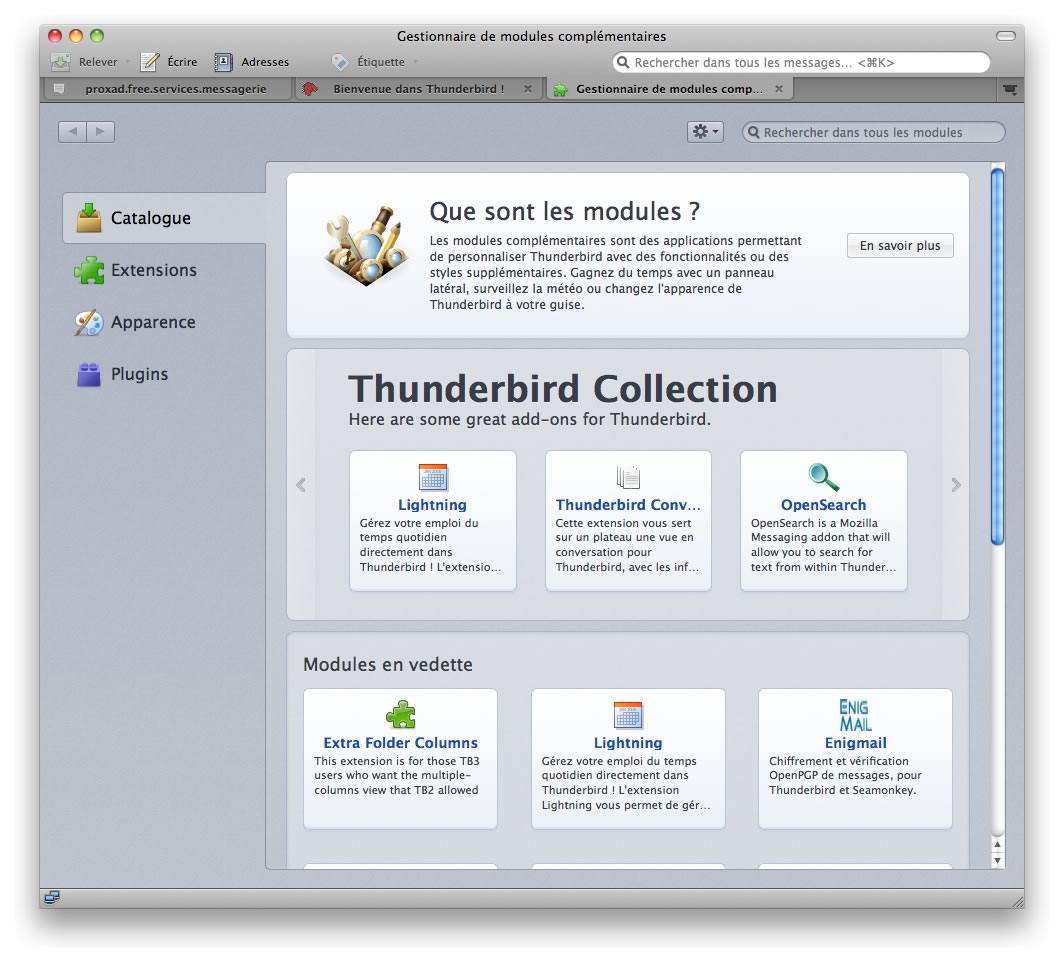The height and width of the screenshot is (963, 1064).
Task: Open the Plugins category
Action: [164, 374]
